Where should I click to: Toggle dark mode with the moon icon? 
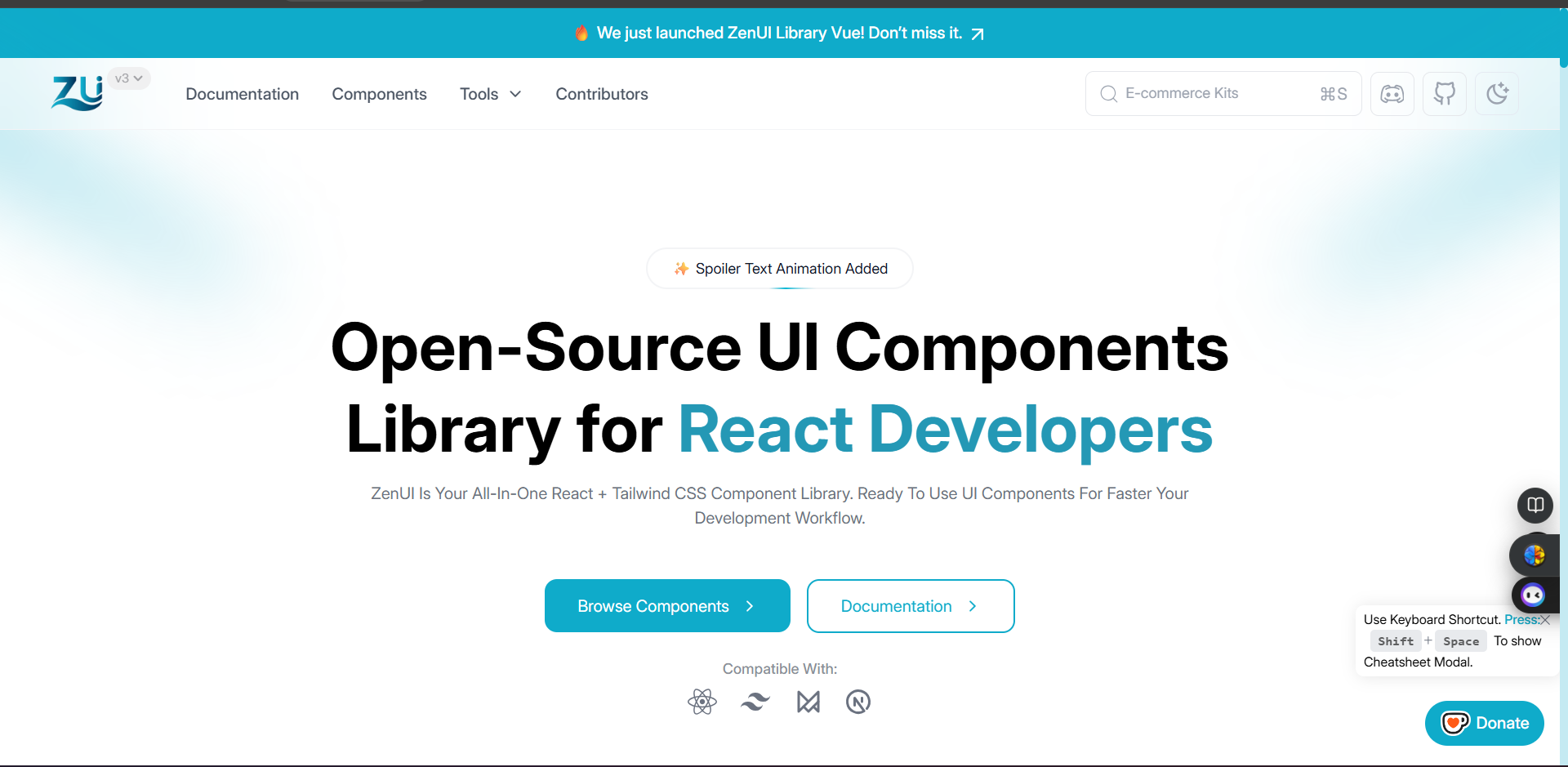pyautogui.click(x=1496, y=94)
